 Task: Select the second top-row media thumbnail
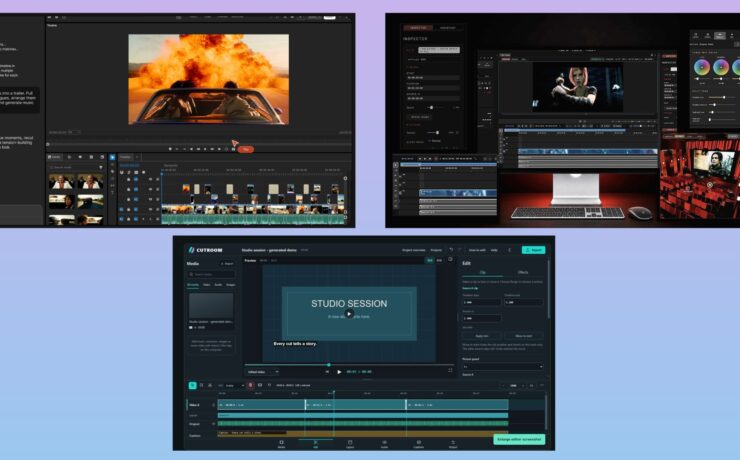point(90,181)
